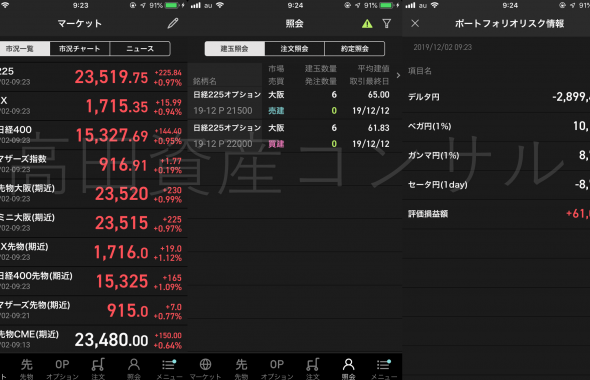590x380 pixels.
Task: Tap the 建玉数量 column header
Action: [321, 68]
